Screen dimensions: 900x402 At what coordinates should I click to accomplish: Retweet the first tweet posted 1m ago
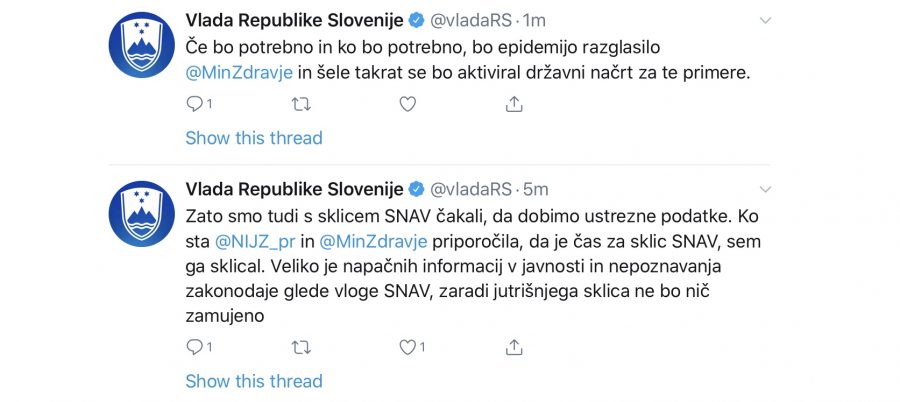(x=300, y=103)
